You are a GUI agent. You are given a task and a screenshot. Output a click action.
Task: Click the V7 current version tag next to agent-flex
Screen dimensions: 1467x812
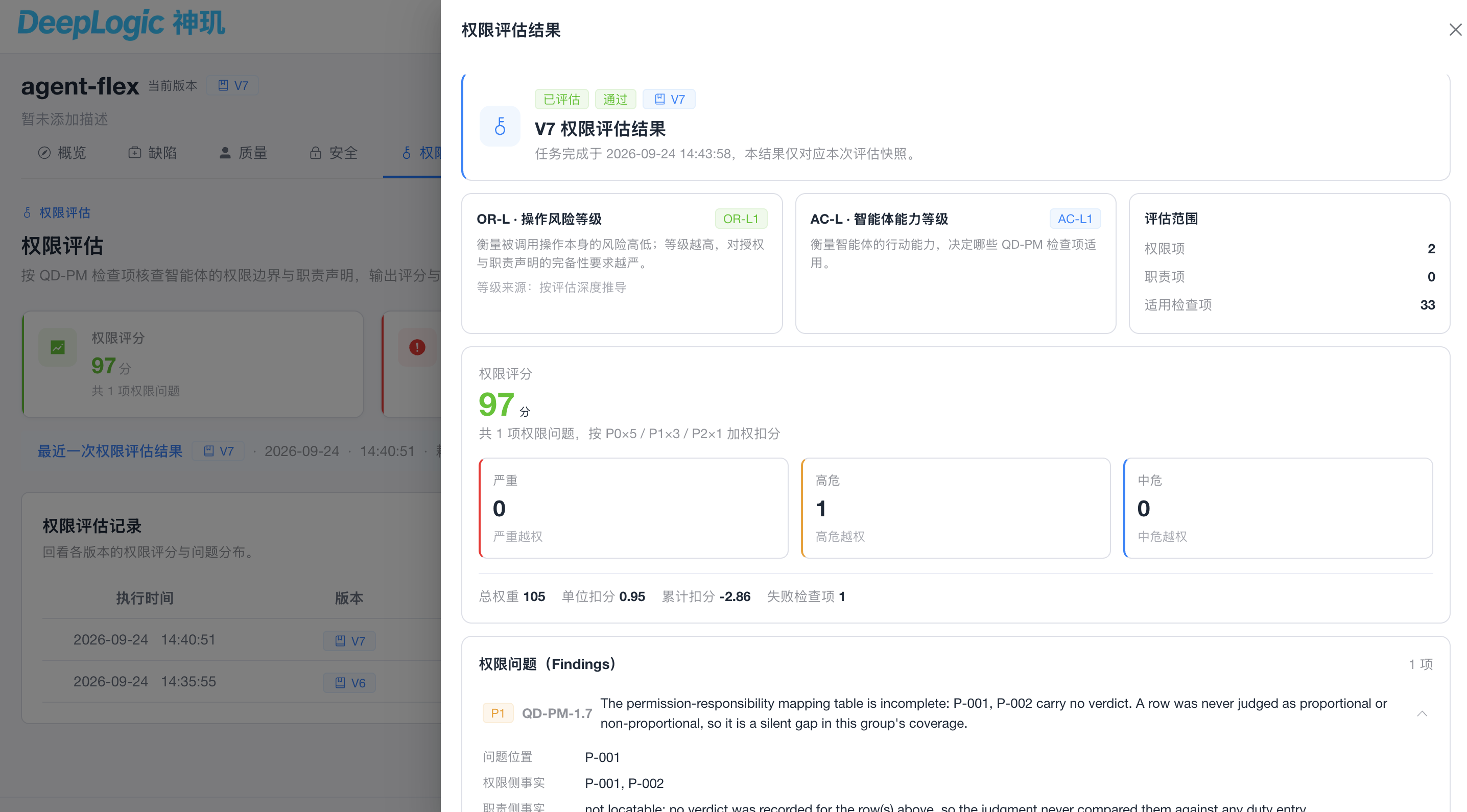[x=232, y=85]
